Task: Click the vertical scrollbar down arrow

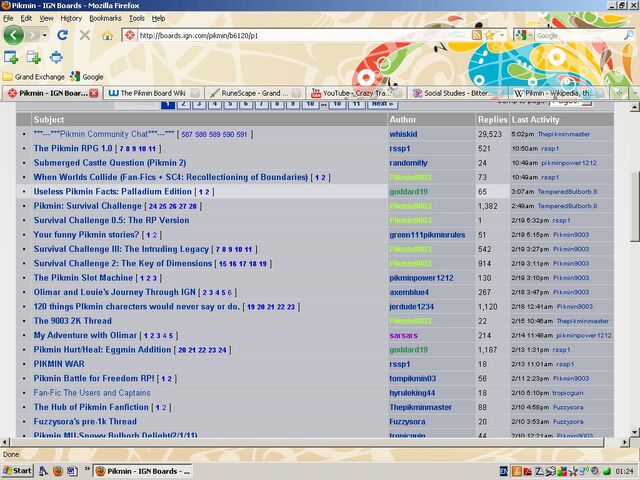Action: [x=635, y=432]
